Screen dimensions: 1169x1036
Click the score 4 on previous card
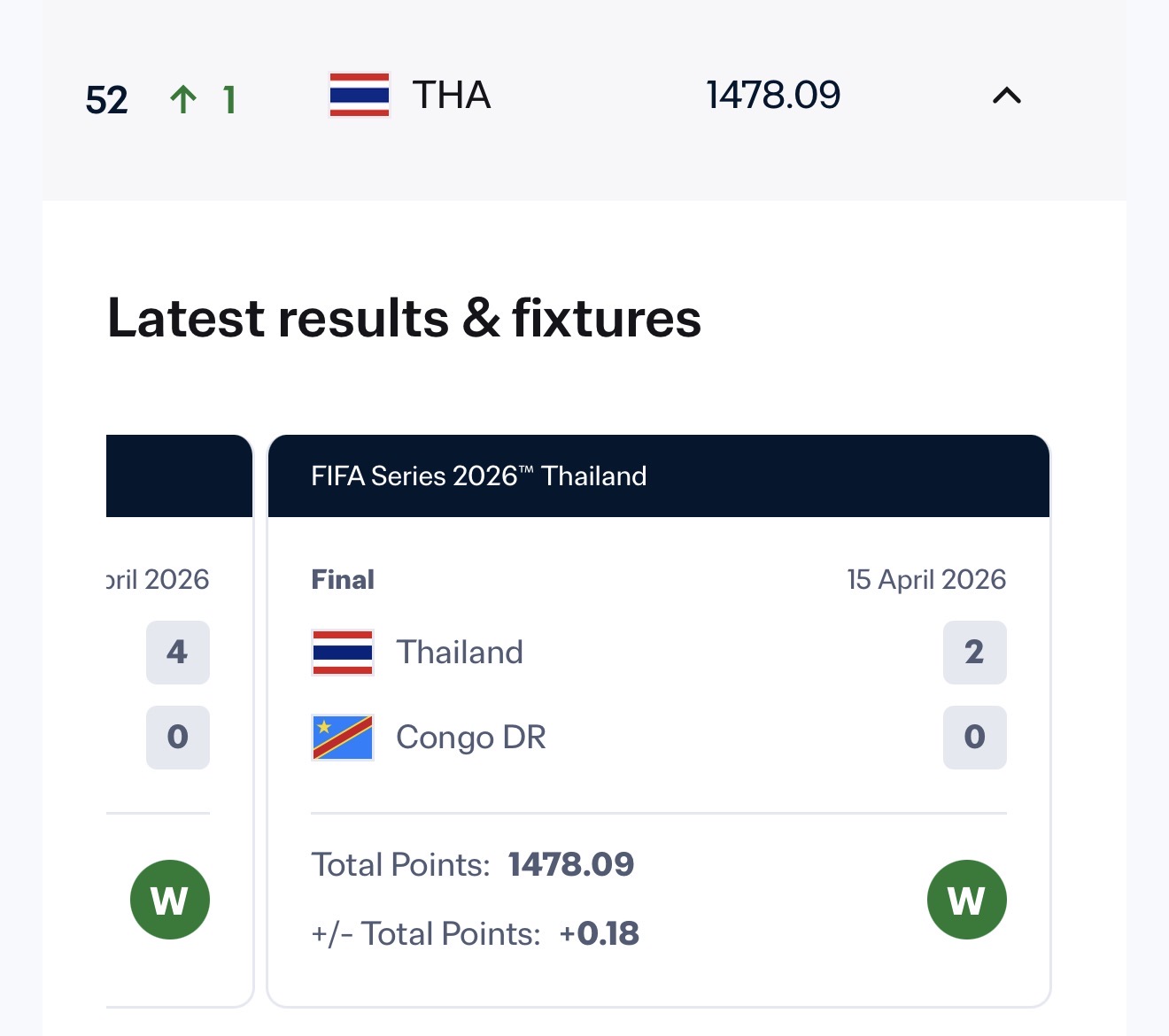click(x=177, y=653)
